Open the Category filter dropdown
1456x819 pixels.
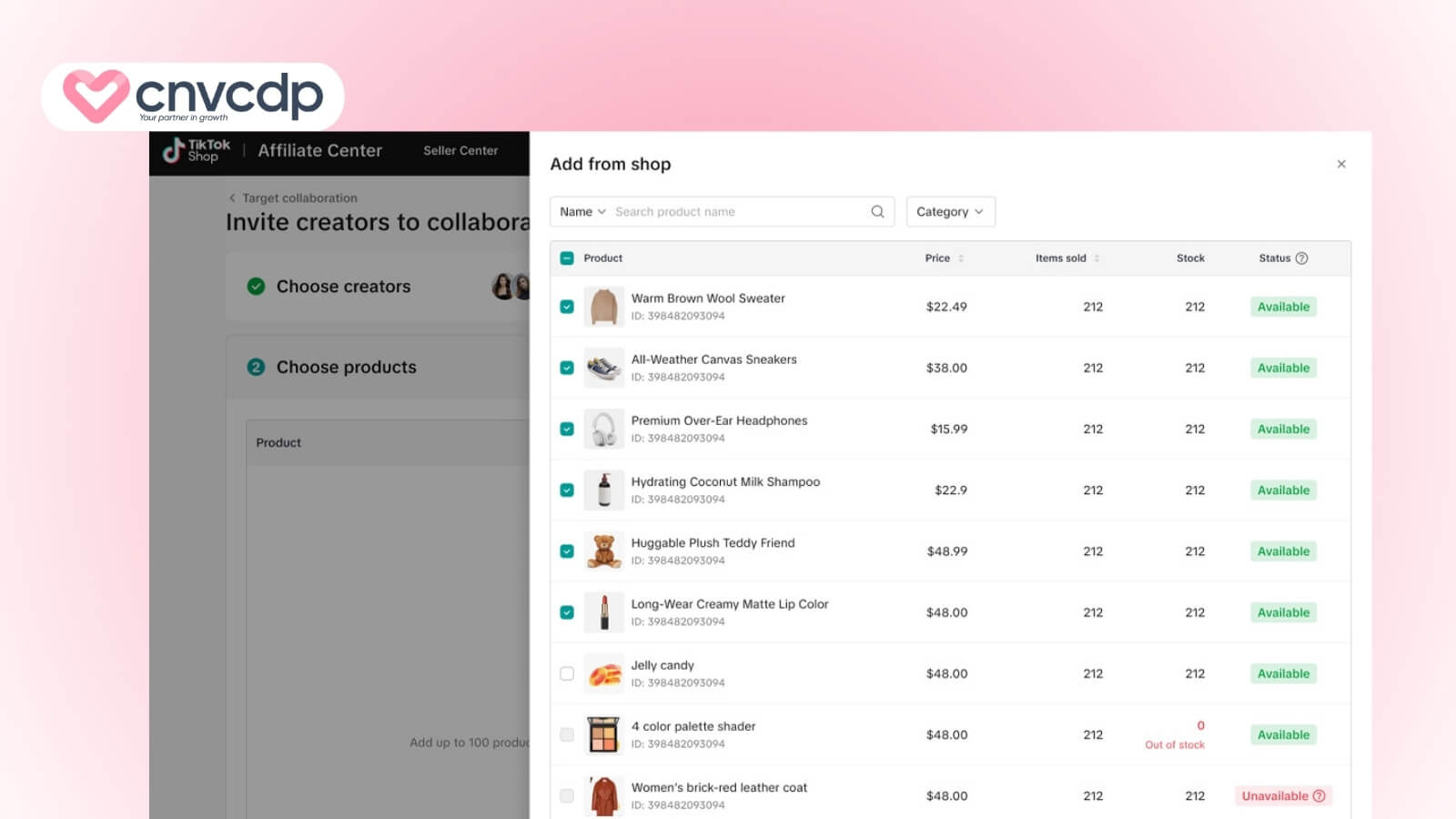point(950,211)
